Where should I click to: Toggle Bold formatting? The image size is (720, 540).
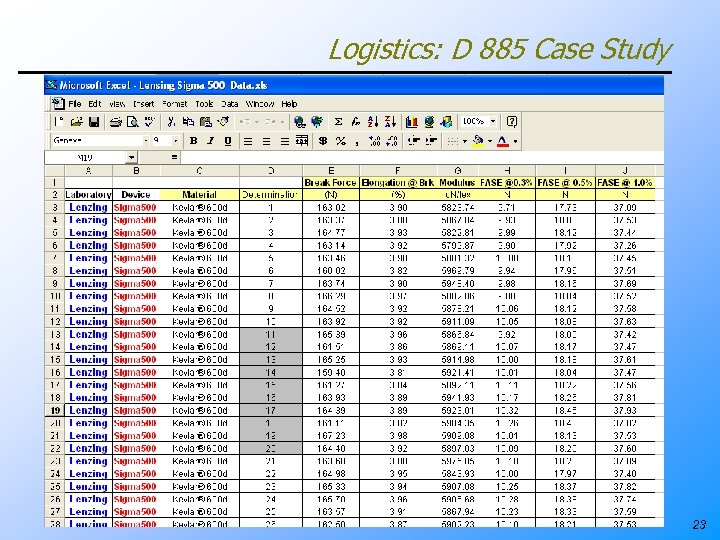(x=193, y=141)
